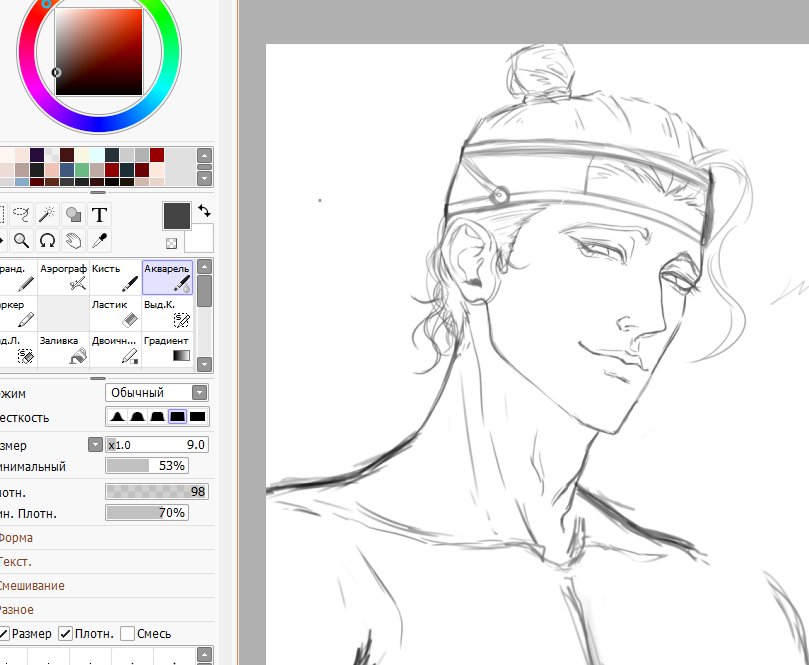The image size is (809, 665).
Task: Pick the dark purple palette swatch
Action: tap(37, 155)
